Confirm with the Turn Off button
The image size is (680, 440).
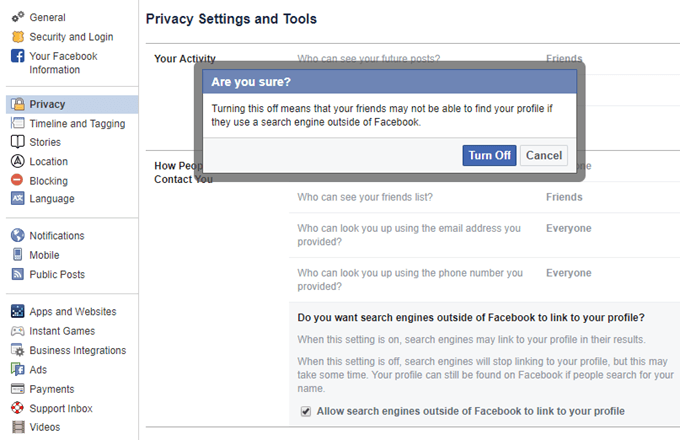[489, 155]
